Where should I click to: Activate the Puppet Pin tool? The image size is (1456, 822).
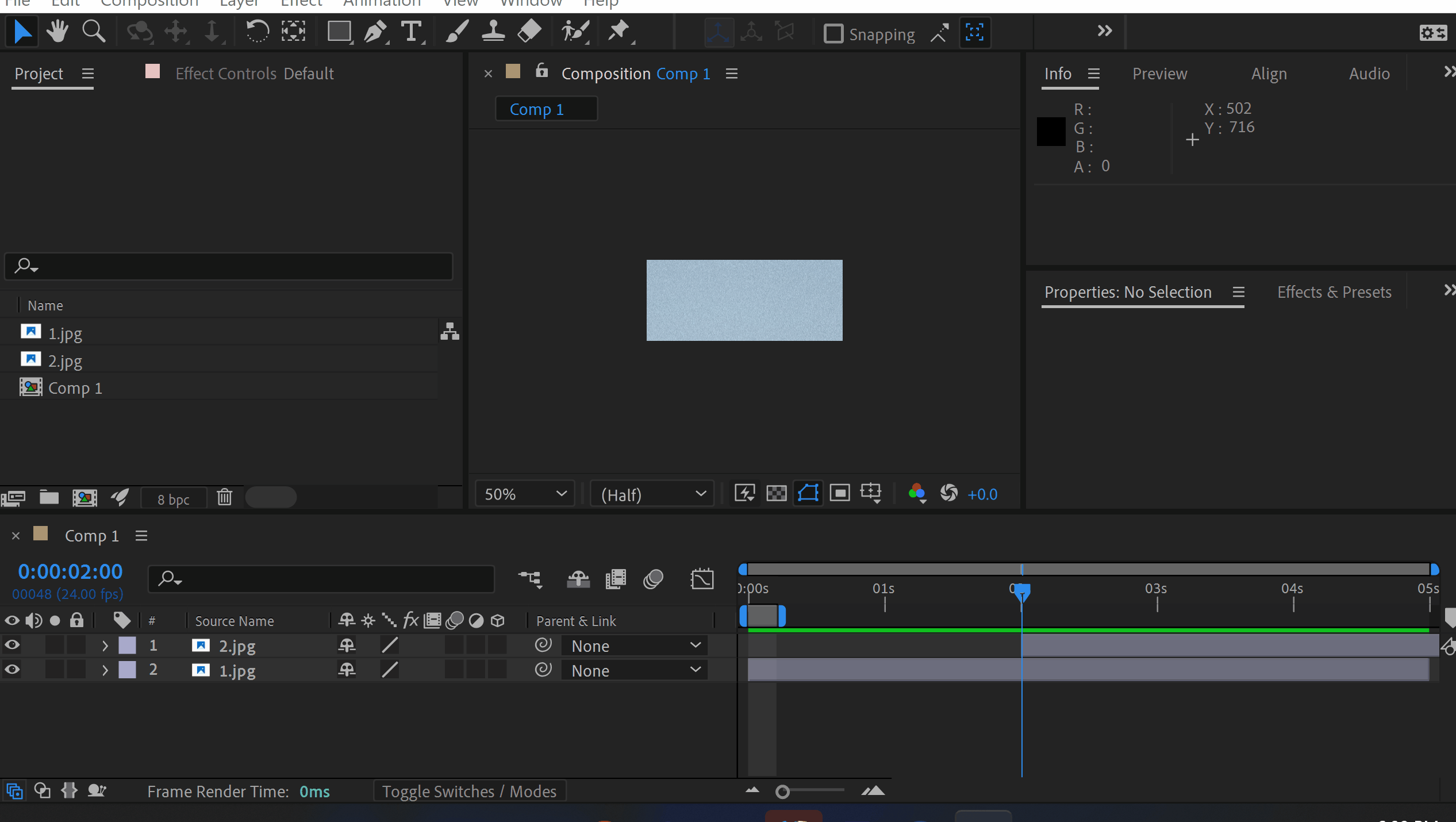coord(619,32)
